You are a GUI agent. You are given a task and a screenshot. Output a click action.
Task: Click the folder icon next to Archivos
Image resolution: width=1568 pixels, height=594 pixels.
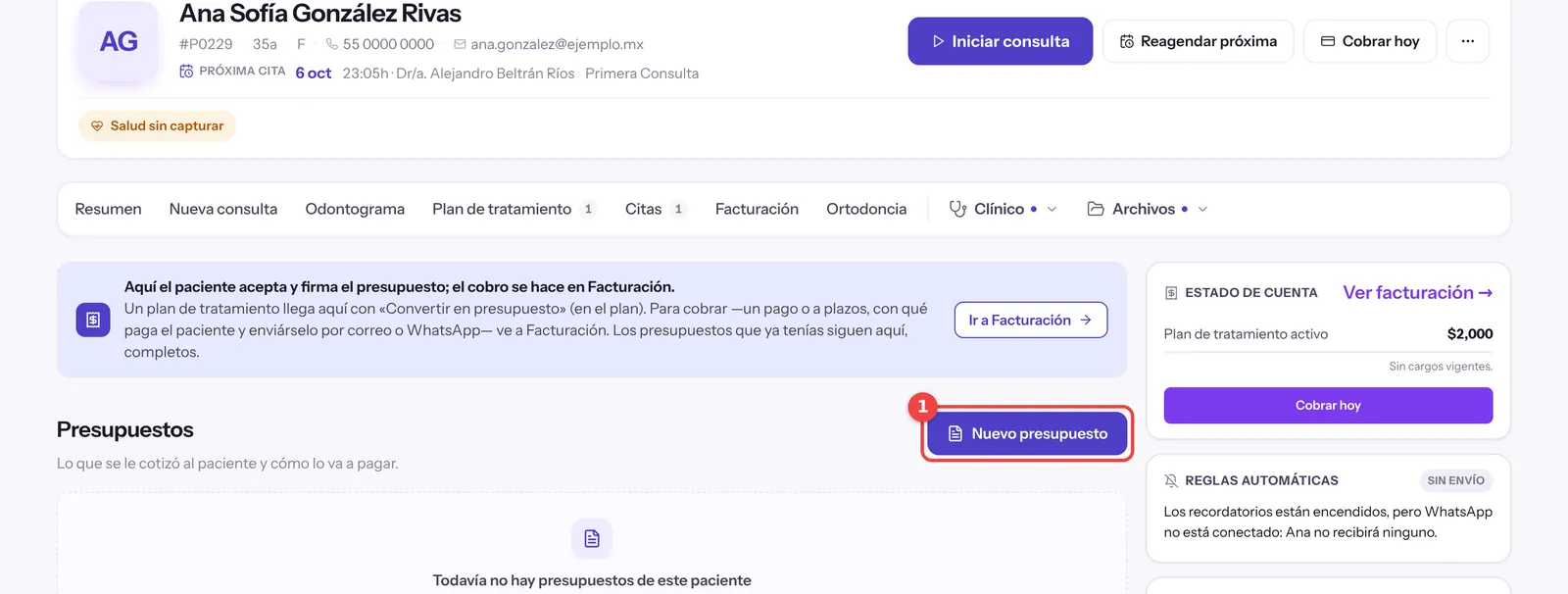coord(1096,209)
